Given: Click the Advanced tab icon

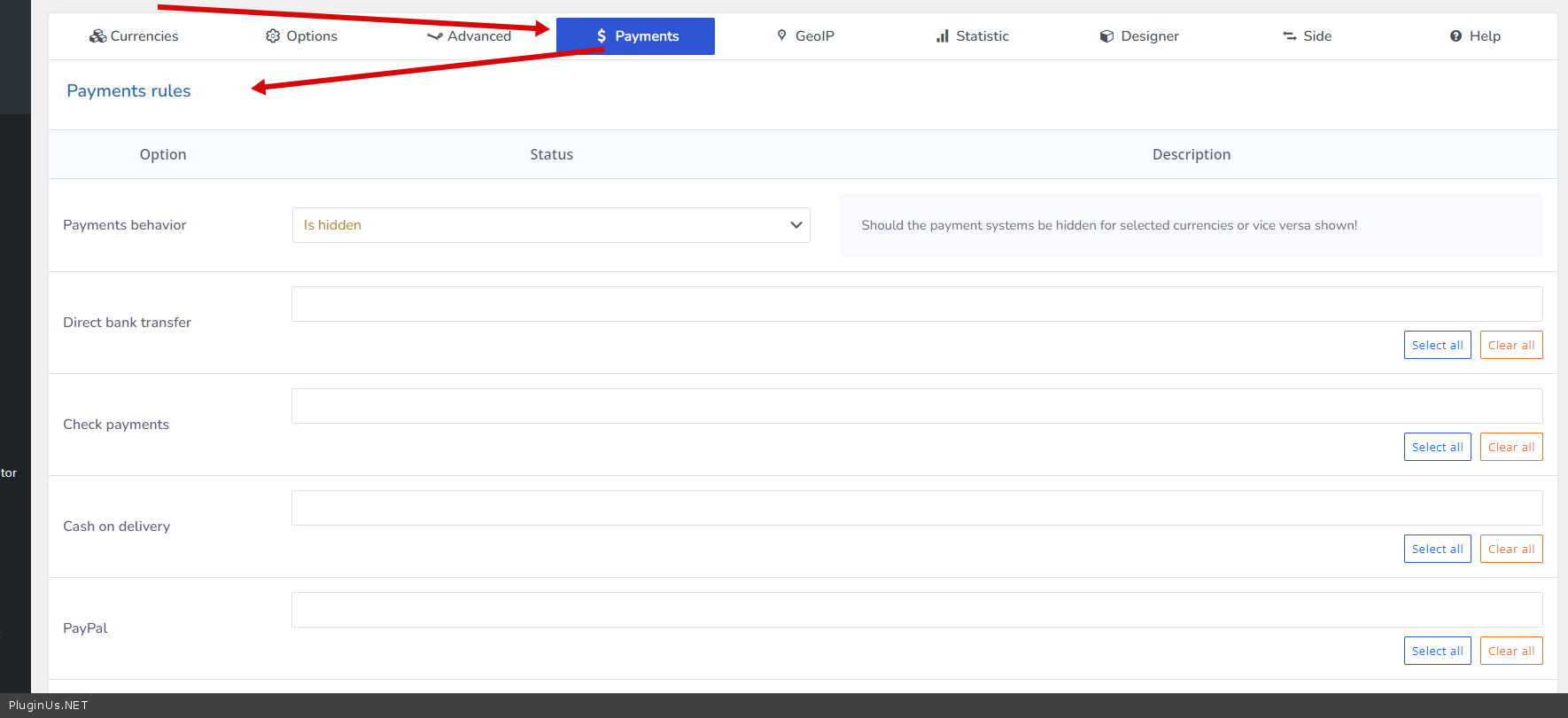Looking at the screenshot, I should point(434,36).
